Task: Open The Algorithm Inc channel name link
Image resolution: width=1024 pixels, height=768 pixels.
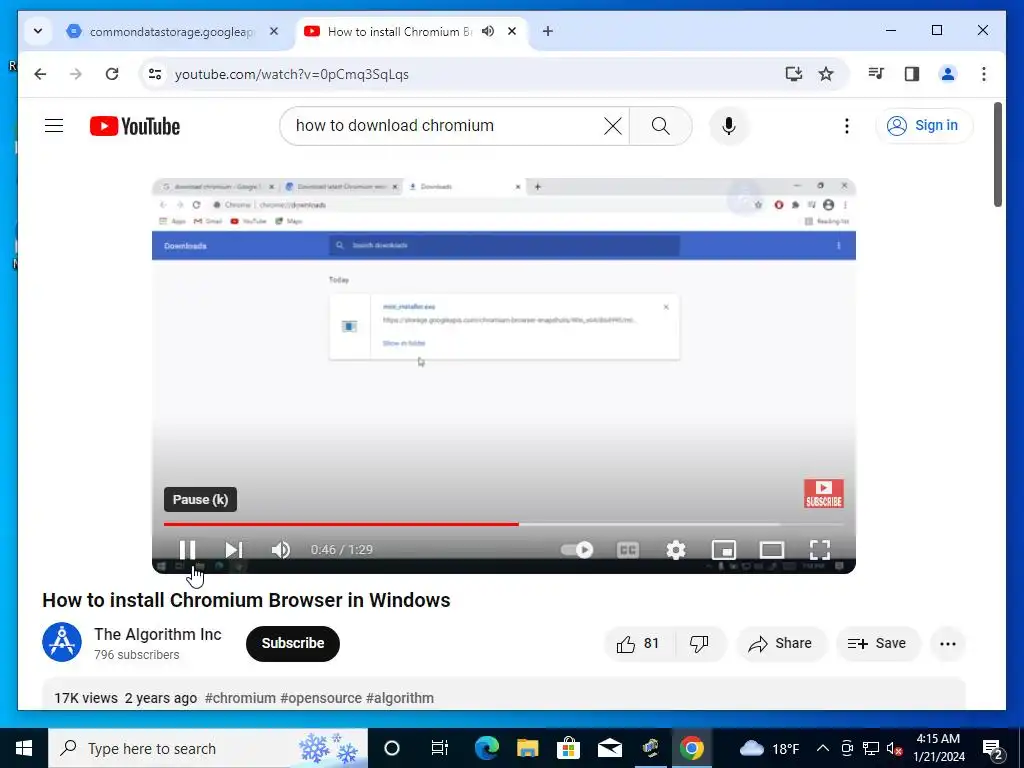Action: [x=157, y=634]
